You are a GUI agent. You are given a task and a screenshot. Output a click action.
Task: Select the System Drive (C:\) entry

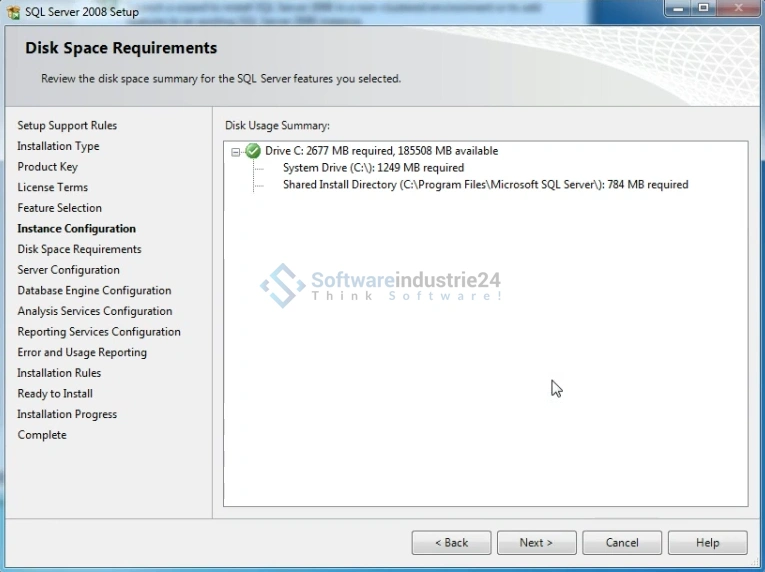pyautogui.click(x=373, y=168)
